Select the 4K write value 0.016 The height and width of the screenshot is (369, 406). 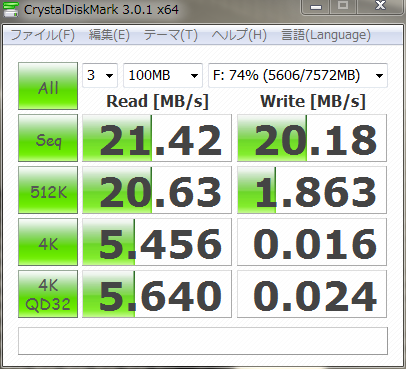pyautogui.click(x=312, y=242)
